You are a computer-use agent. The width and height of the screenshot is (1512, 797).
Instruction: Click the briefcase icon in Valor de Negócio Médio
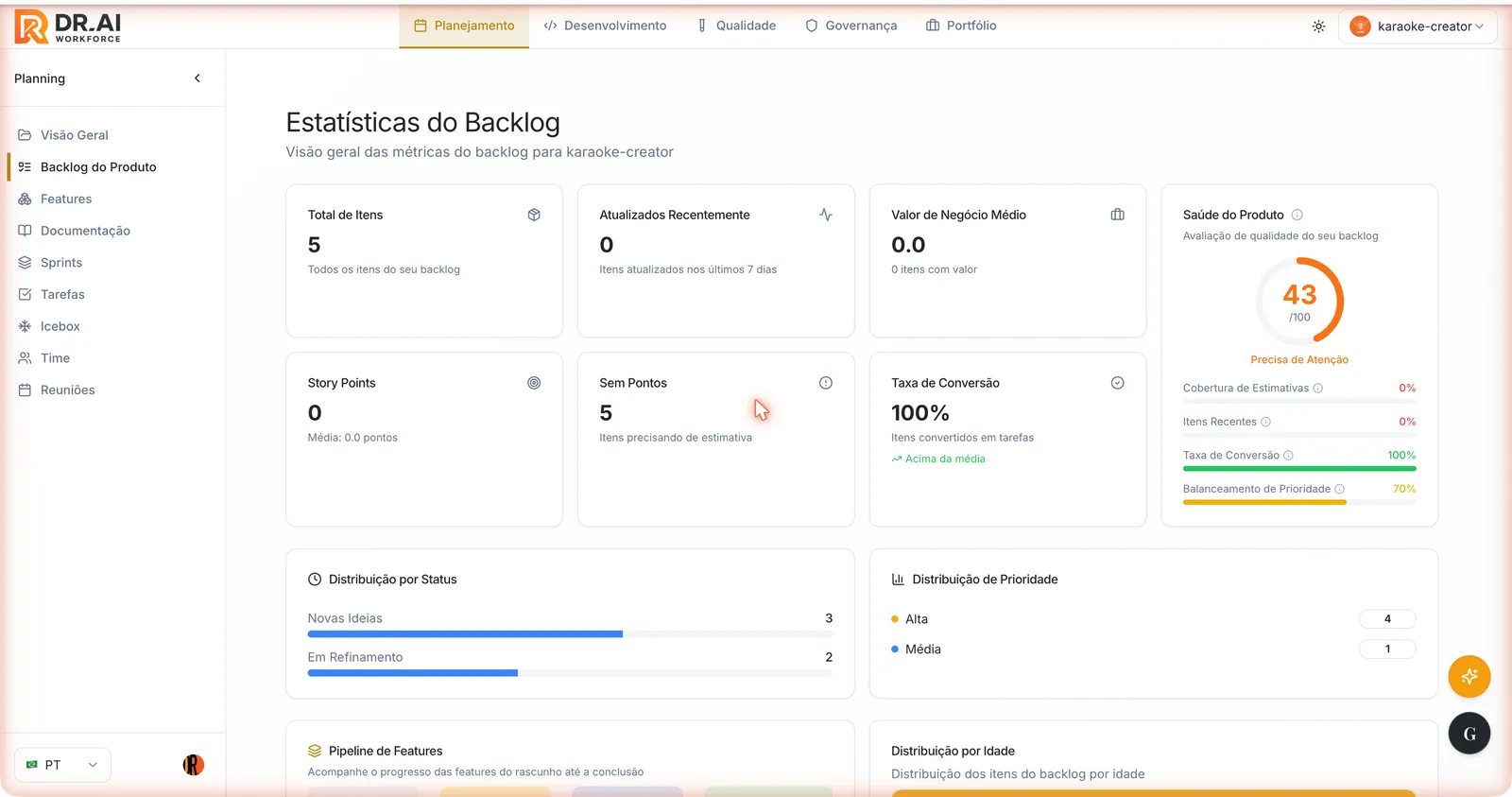click(x=1118, y=215)
